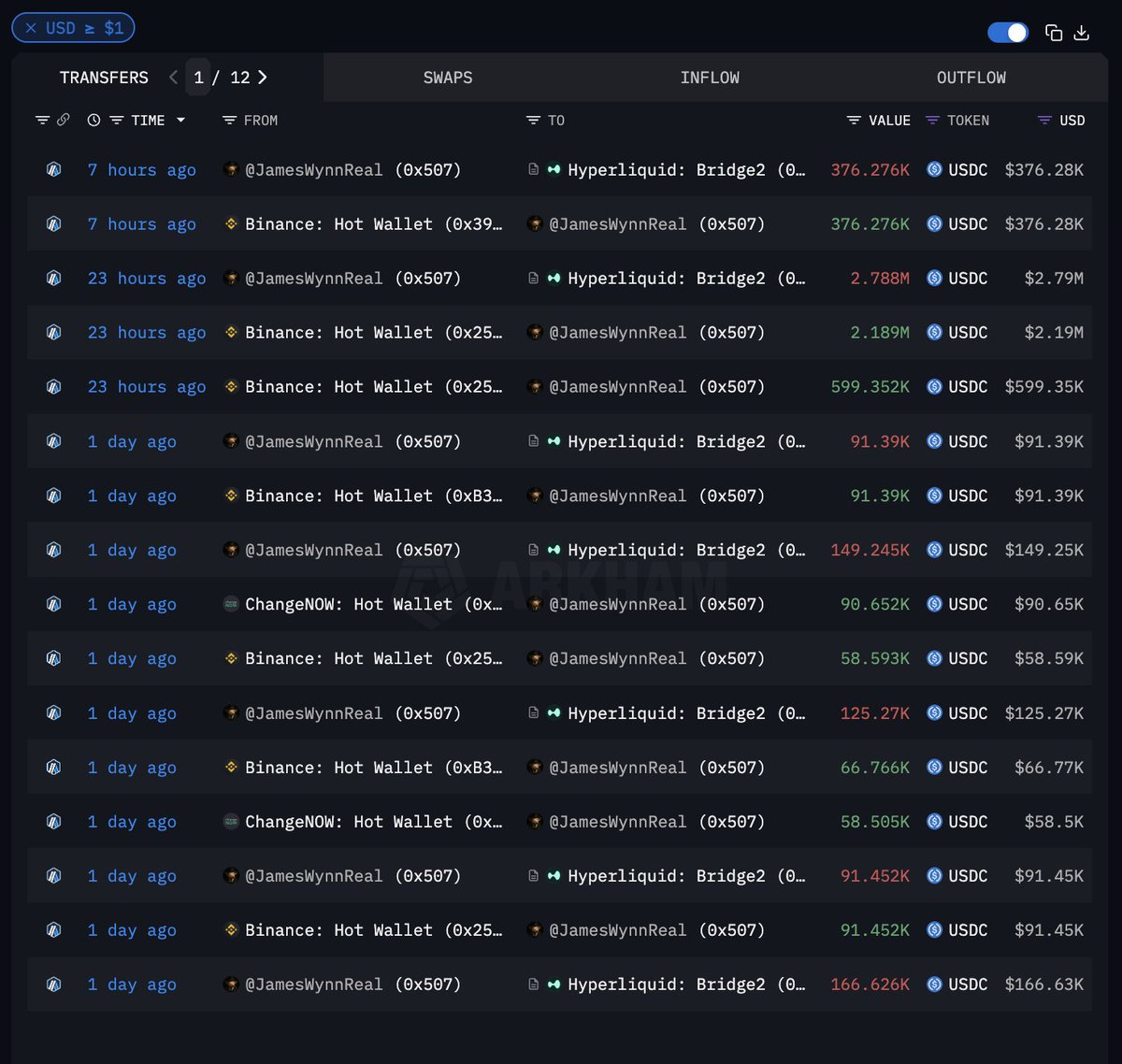Click the chain icon in the 166.626K row
Image resolution: width=1122 pixels, height=1064 pixels.
click(54, 985)
